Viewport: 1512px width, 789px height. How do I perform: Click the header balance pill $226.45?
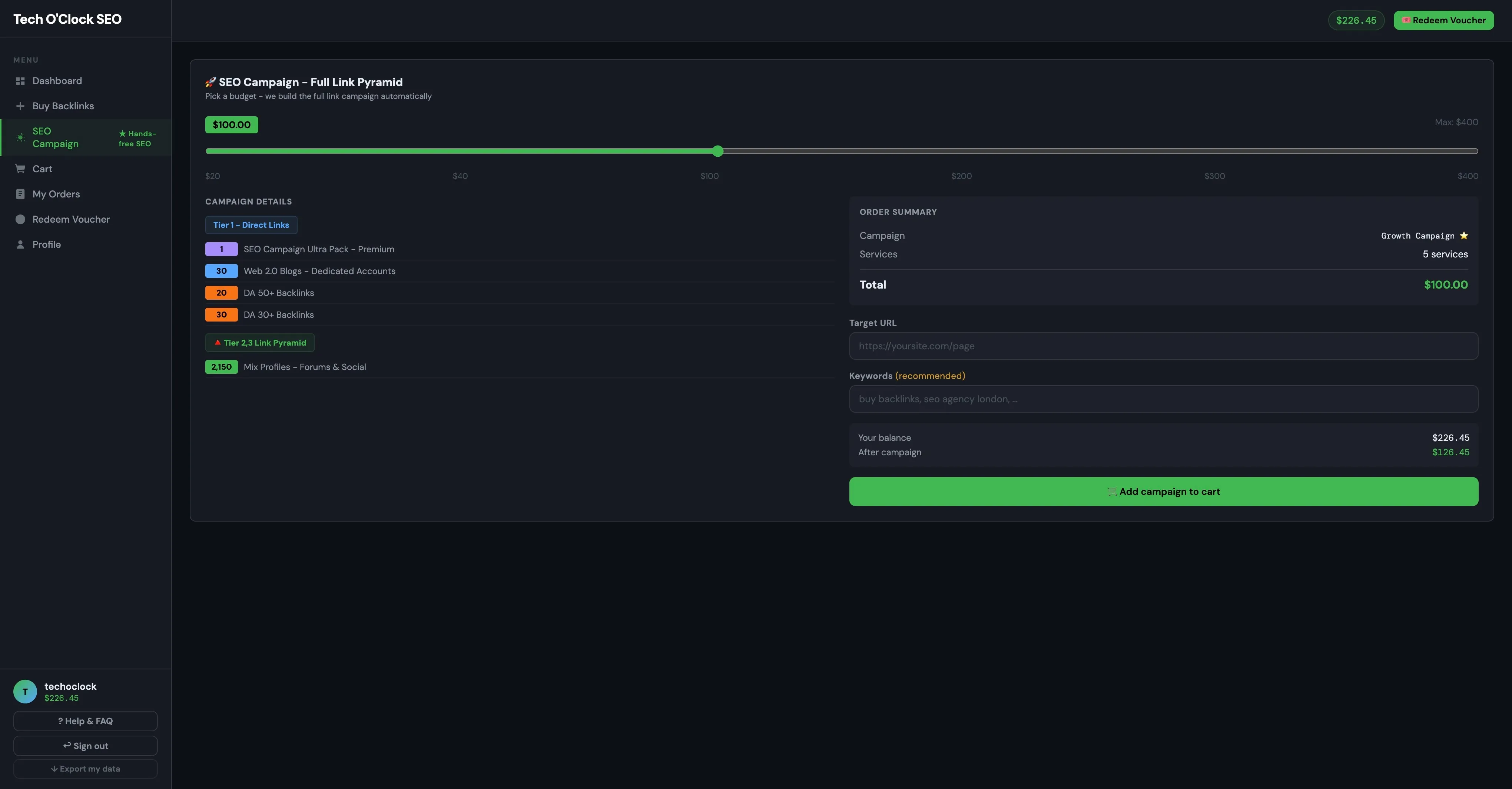click(x=1356, y=20)
